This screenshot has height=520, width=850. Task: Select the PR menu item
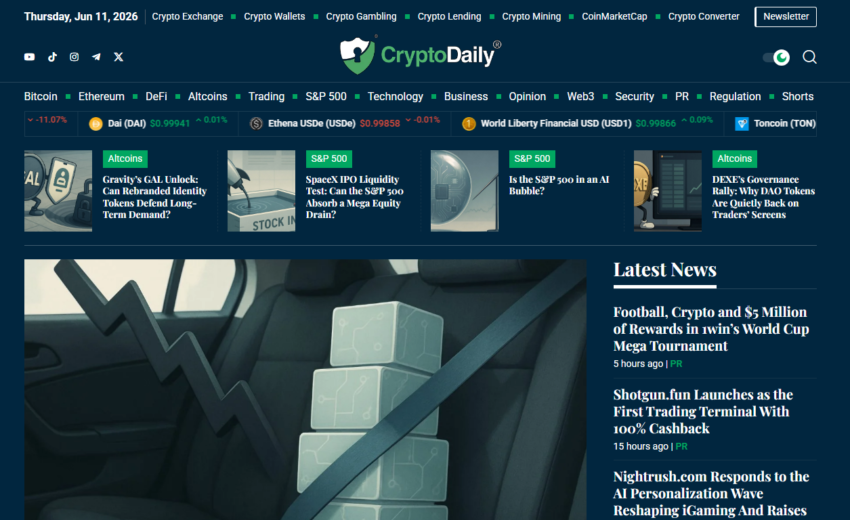[682, 97]
